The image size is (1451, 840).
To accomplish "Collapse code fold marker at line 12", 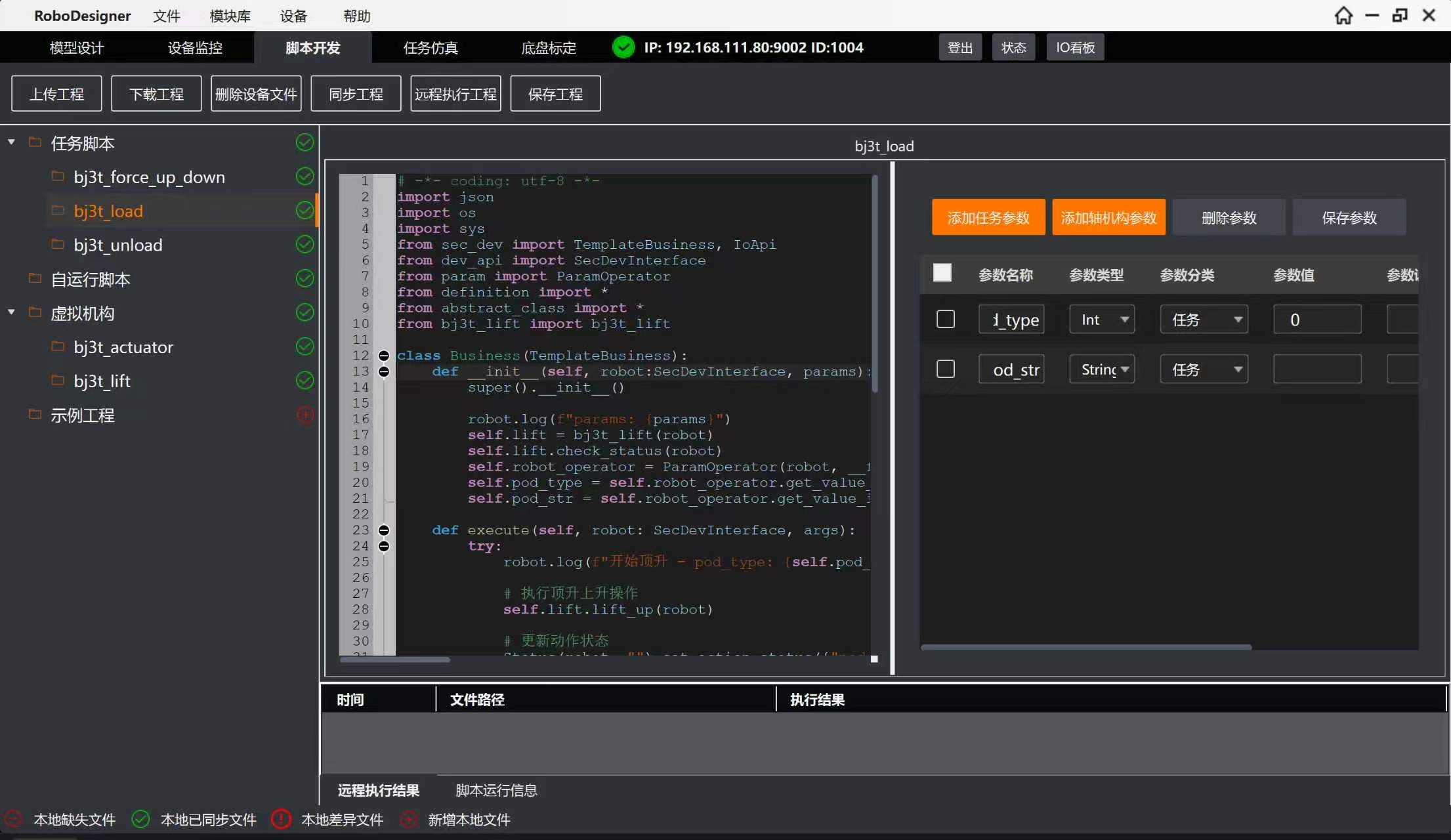I will click(x=384, y=356).
